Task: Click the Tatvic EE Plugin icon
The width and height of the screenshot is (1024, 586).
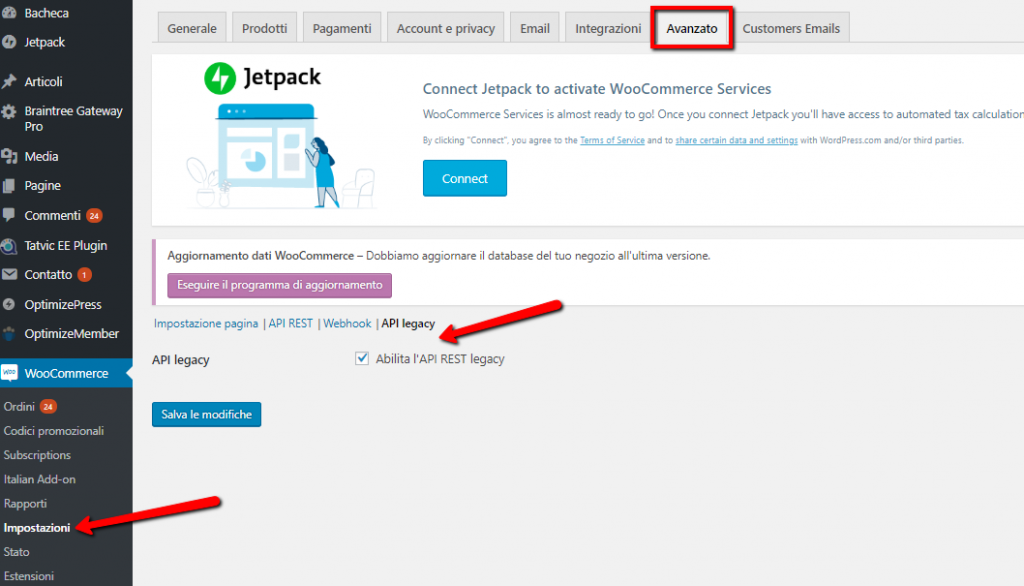Action: tap(9, 246)
